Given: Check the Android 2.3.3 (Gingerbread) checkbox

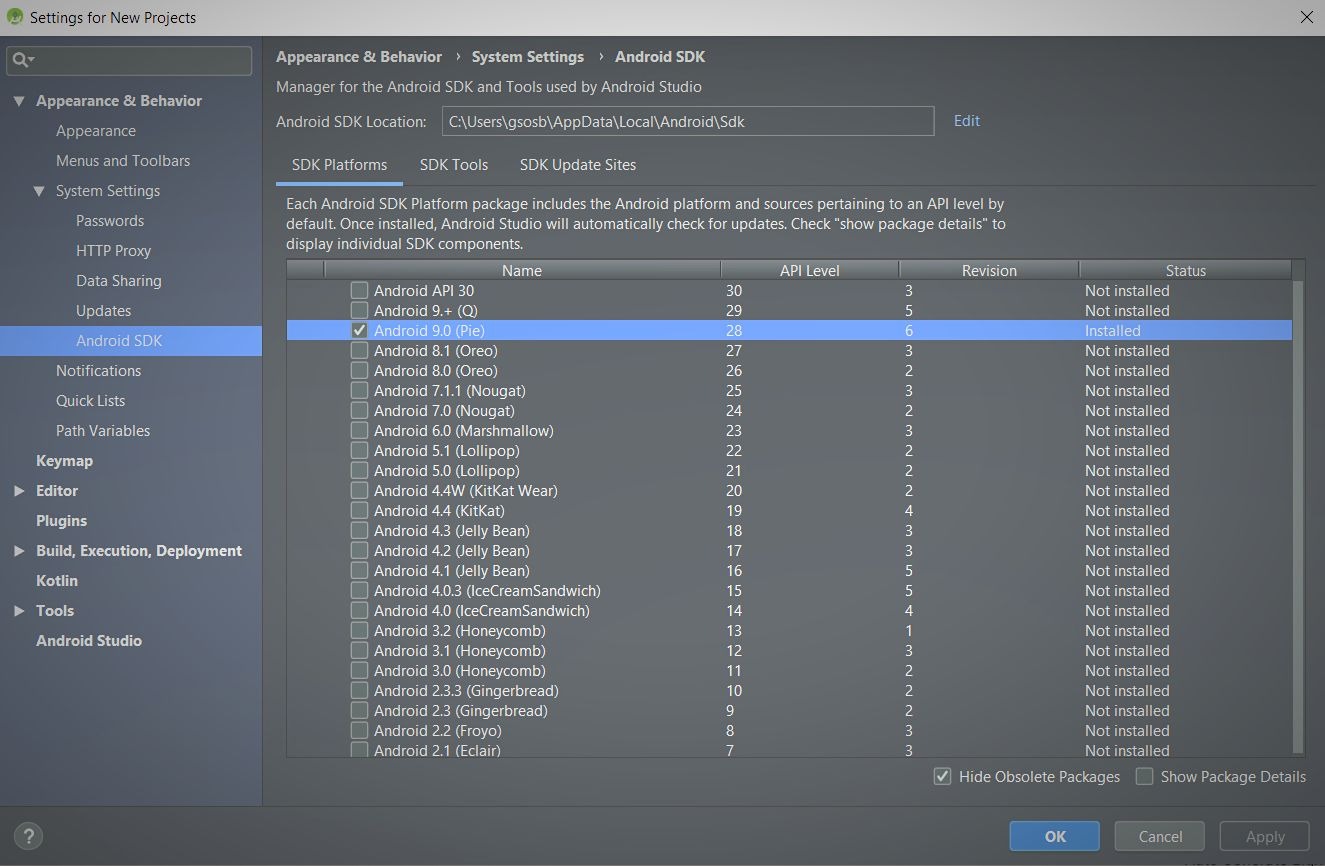Looking at the screenshot, I should (x=359, y=690).
